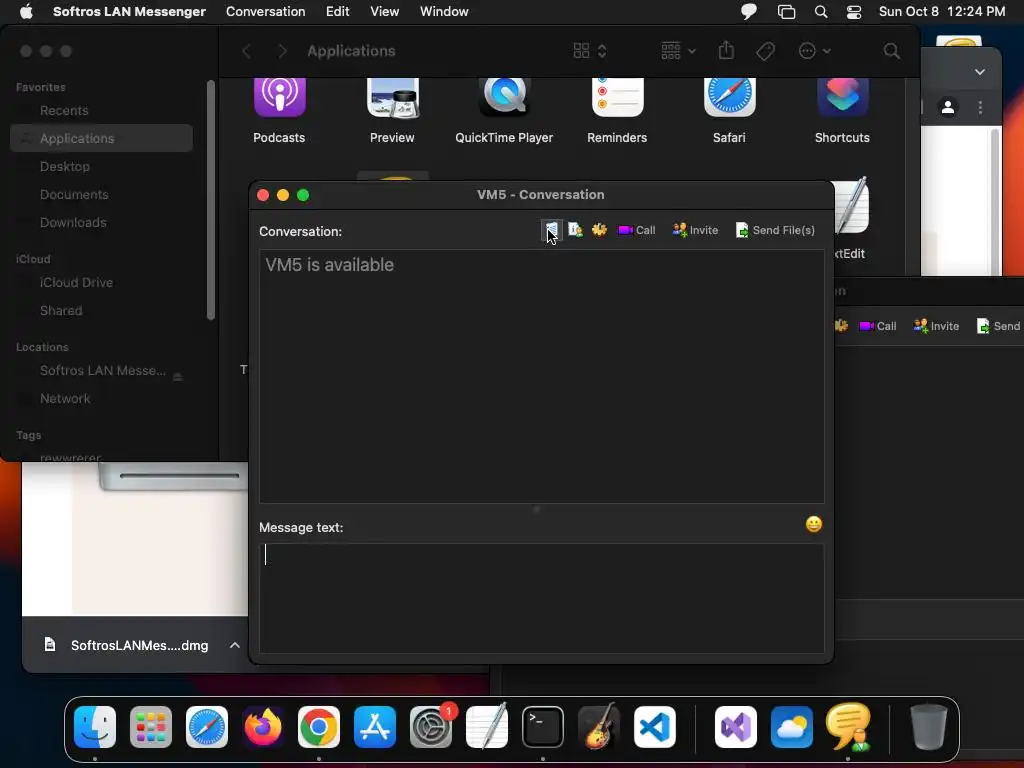
Task: Open Finder action (ellipsis) dropdown
Action: click(x=814, y=51)
